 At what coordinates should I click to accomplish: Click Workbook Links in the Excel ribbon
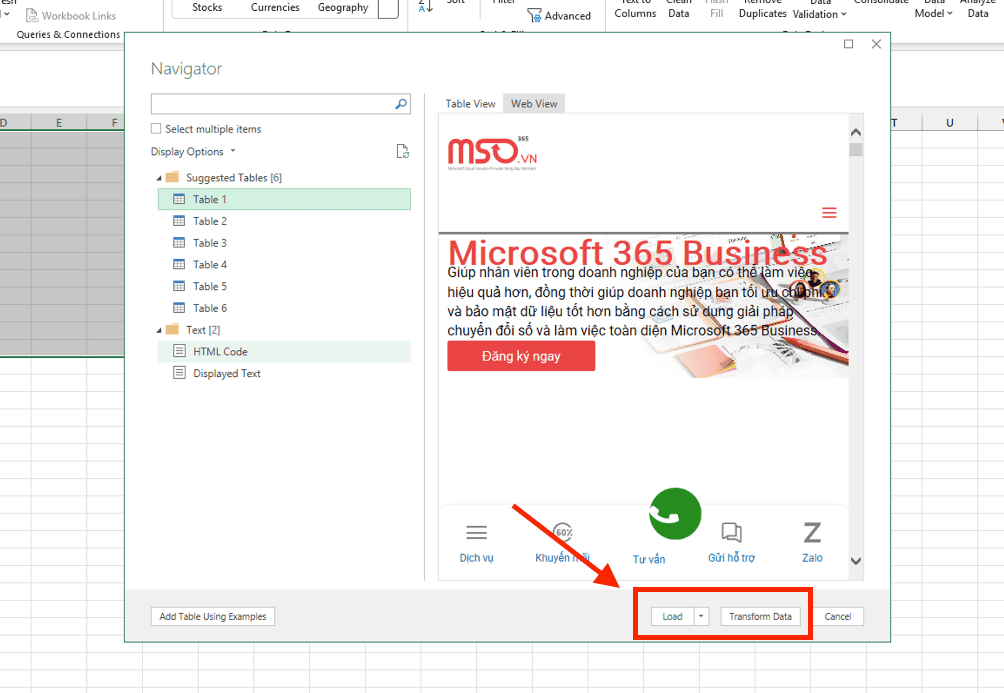pyautogui.click(x=71, y=15)
